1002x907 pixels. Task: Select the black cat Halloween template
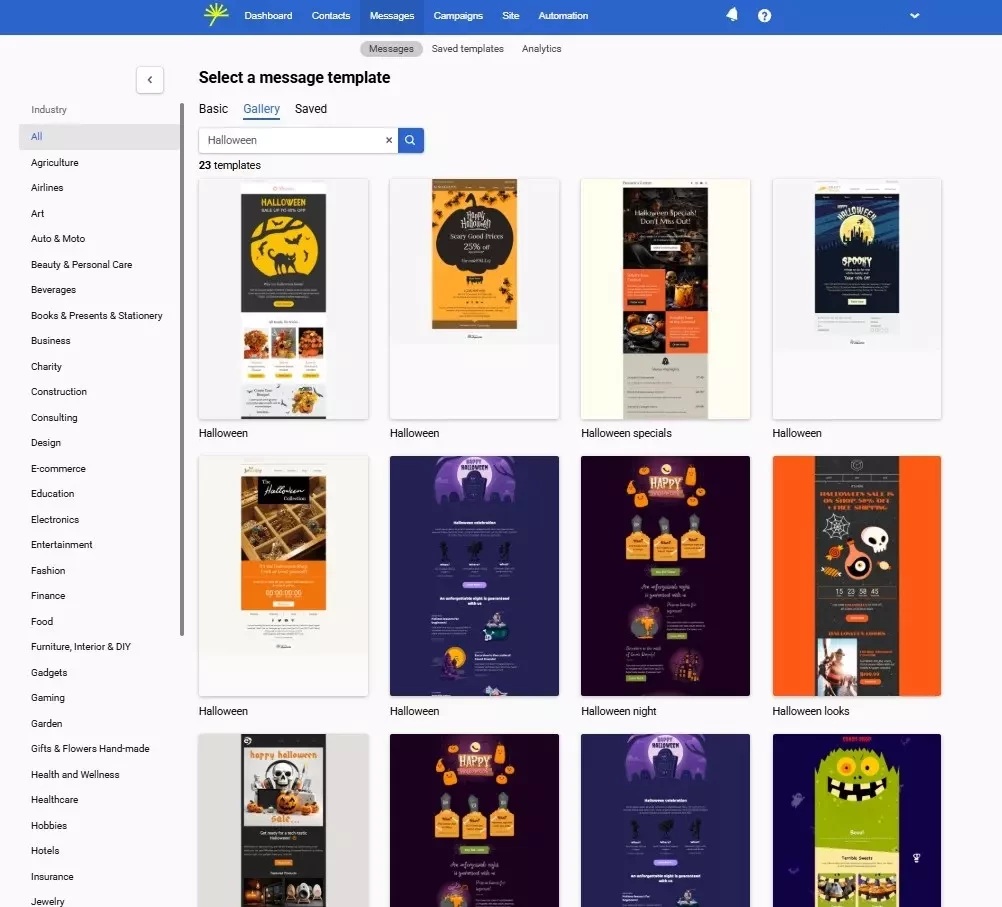point(283,299)
